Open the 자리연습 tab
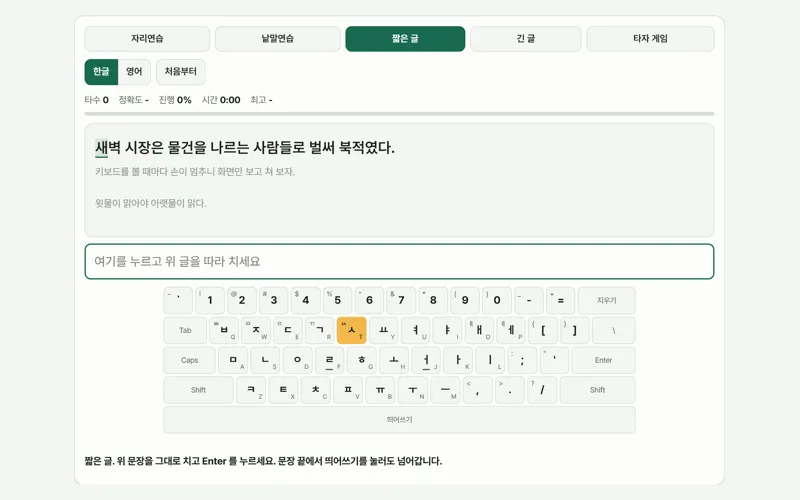 point(147,39)
